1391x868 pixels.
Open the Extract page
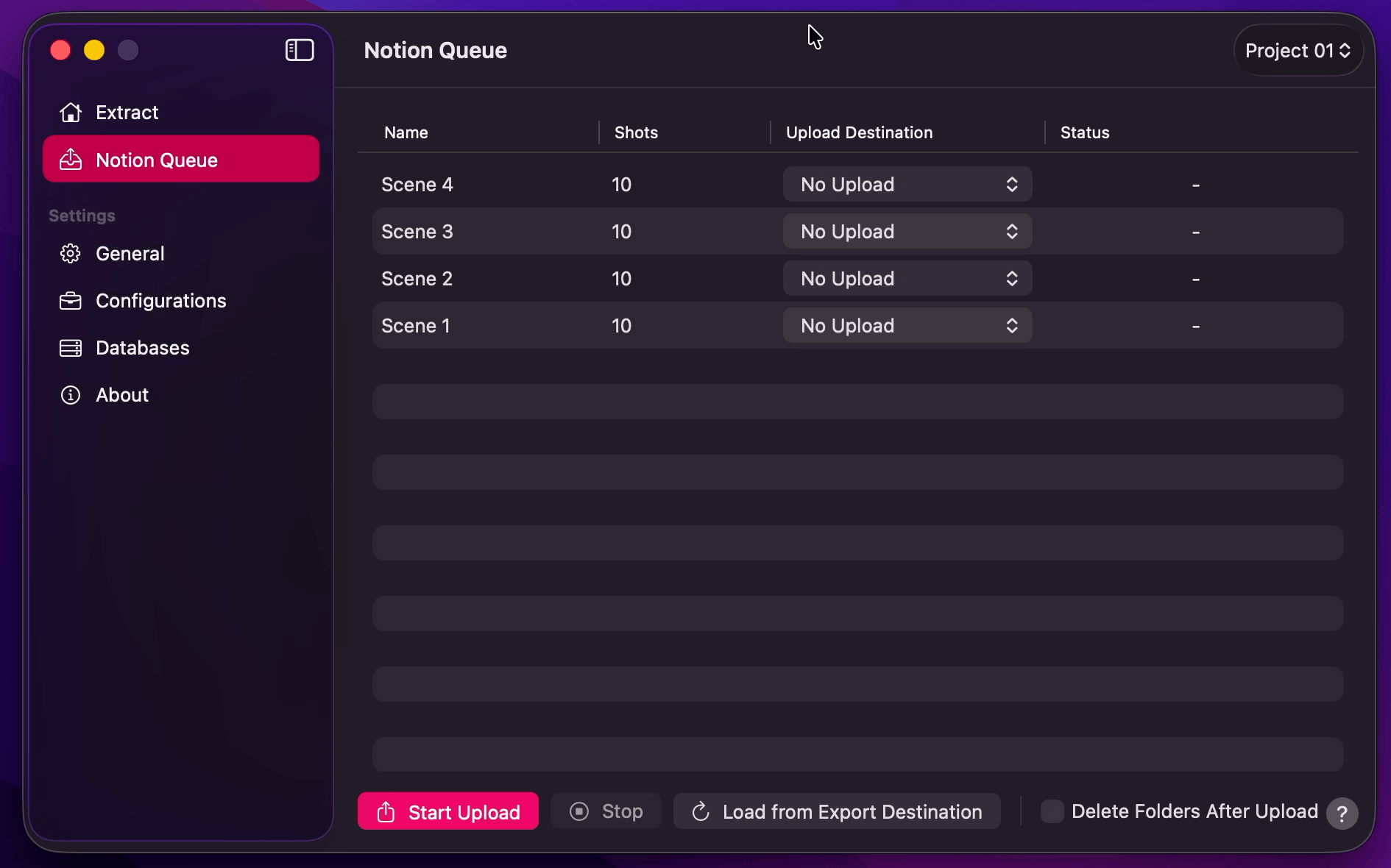click(181, 113)
